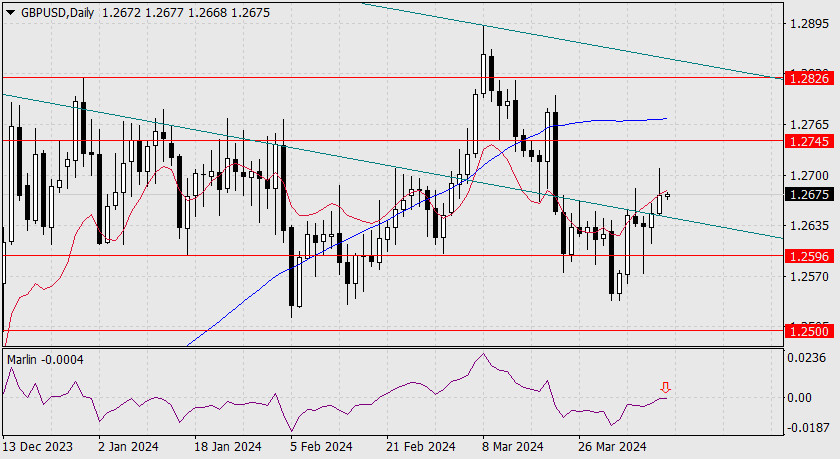Click the latest small candlestick at 1.2675
Screen dimensions: 840x459
[x=667, y=195]
